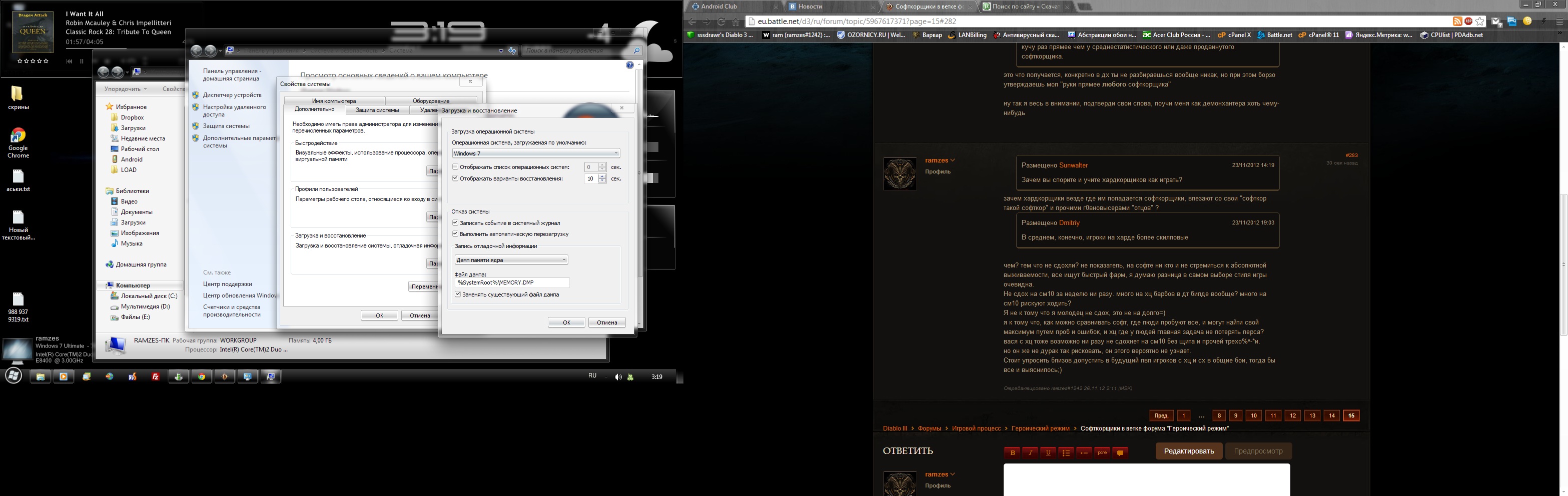
Task: Click 'Пред' pagination button
Action: coord(1161,415)
